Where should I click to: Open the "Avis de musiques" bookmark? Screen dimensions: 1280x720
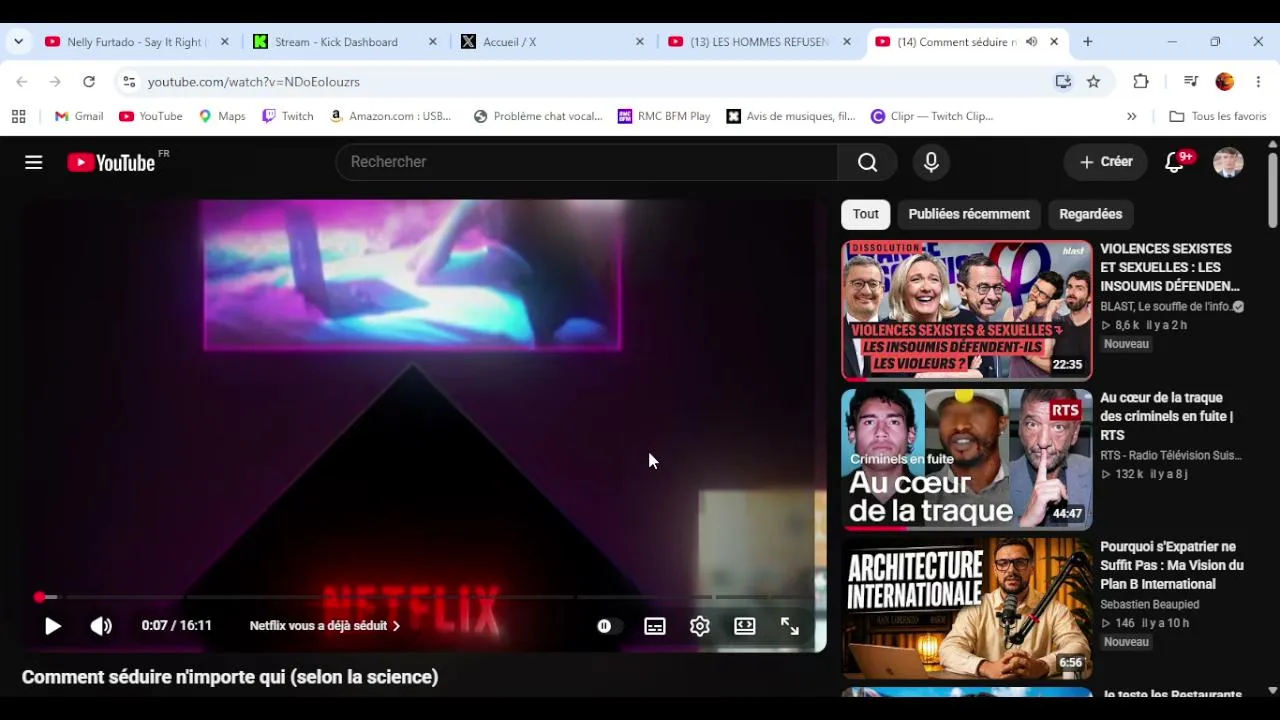point(791,116)
